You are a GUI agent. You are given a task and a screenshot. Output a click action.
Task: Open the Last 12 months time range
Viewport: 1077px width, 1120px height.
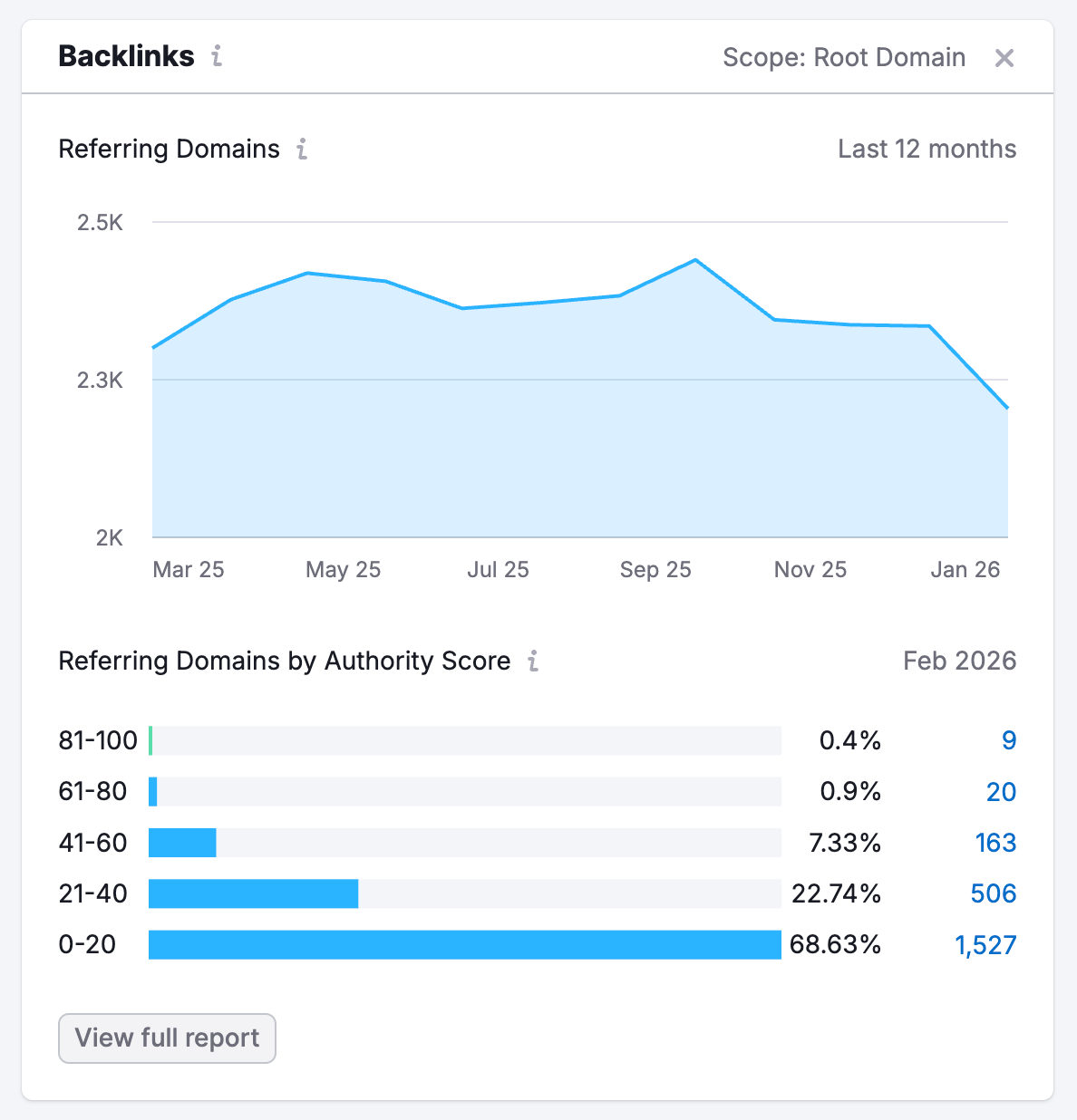[926, 149]
